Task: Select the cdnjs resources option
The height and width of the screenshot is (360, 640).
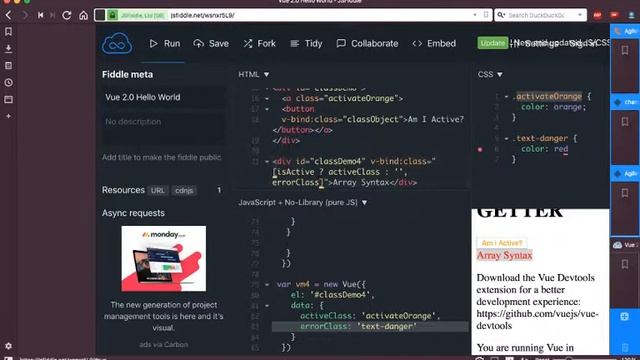Action: tap(184, 191)
